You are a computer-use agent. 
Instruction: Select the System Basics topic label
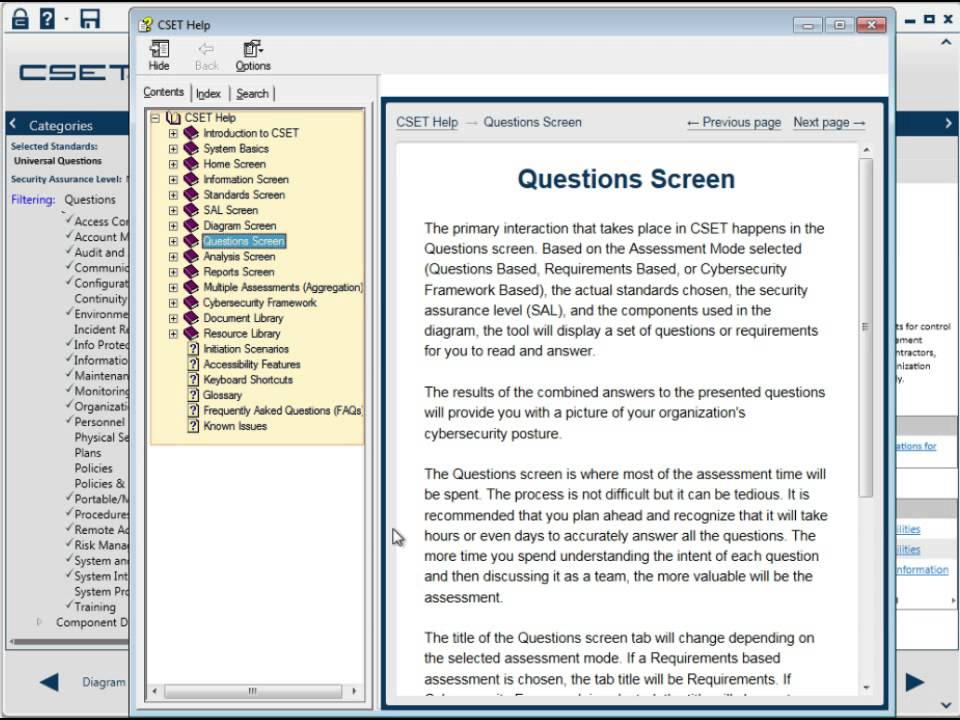[x=236, y=149]
